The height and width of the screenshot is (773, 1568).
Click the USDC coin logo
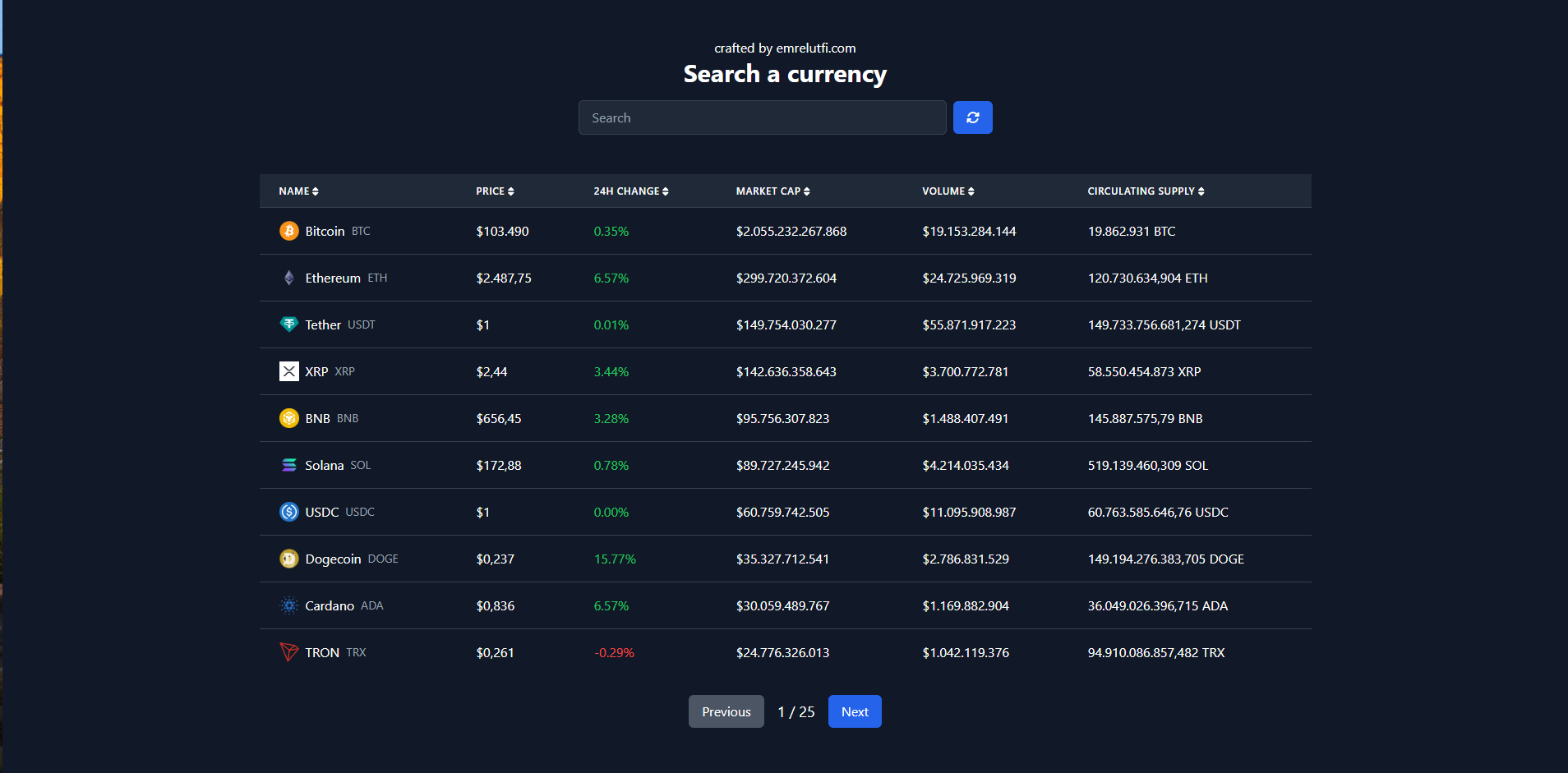[x=289, y=512]
